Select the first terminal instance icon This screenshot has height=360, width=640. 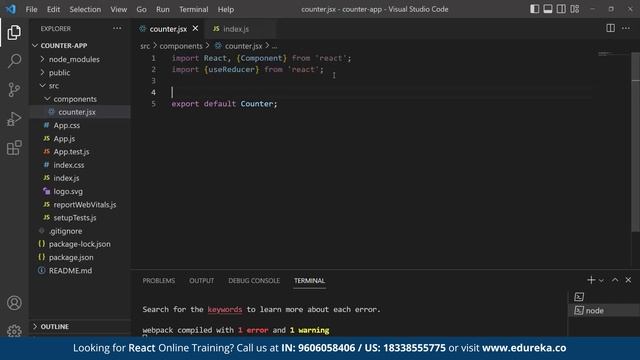point(579,297)
